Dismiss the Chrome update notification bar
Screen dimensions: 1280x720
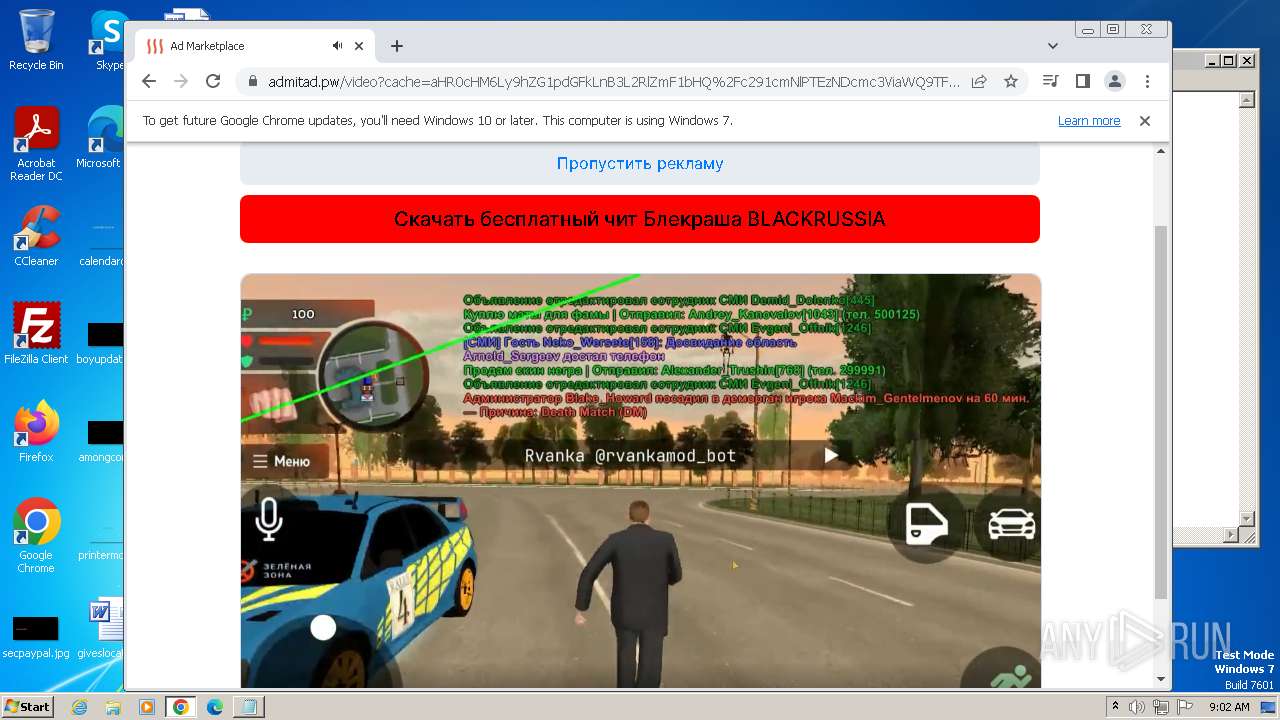(1145, 121)
